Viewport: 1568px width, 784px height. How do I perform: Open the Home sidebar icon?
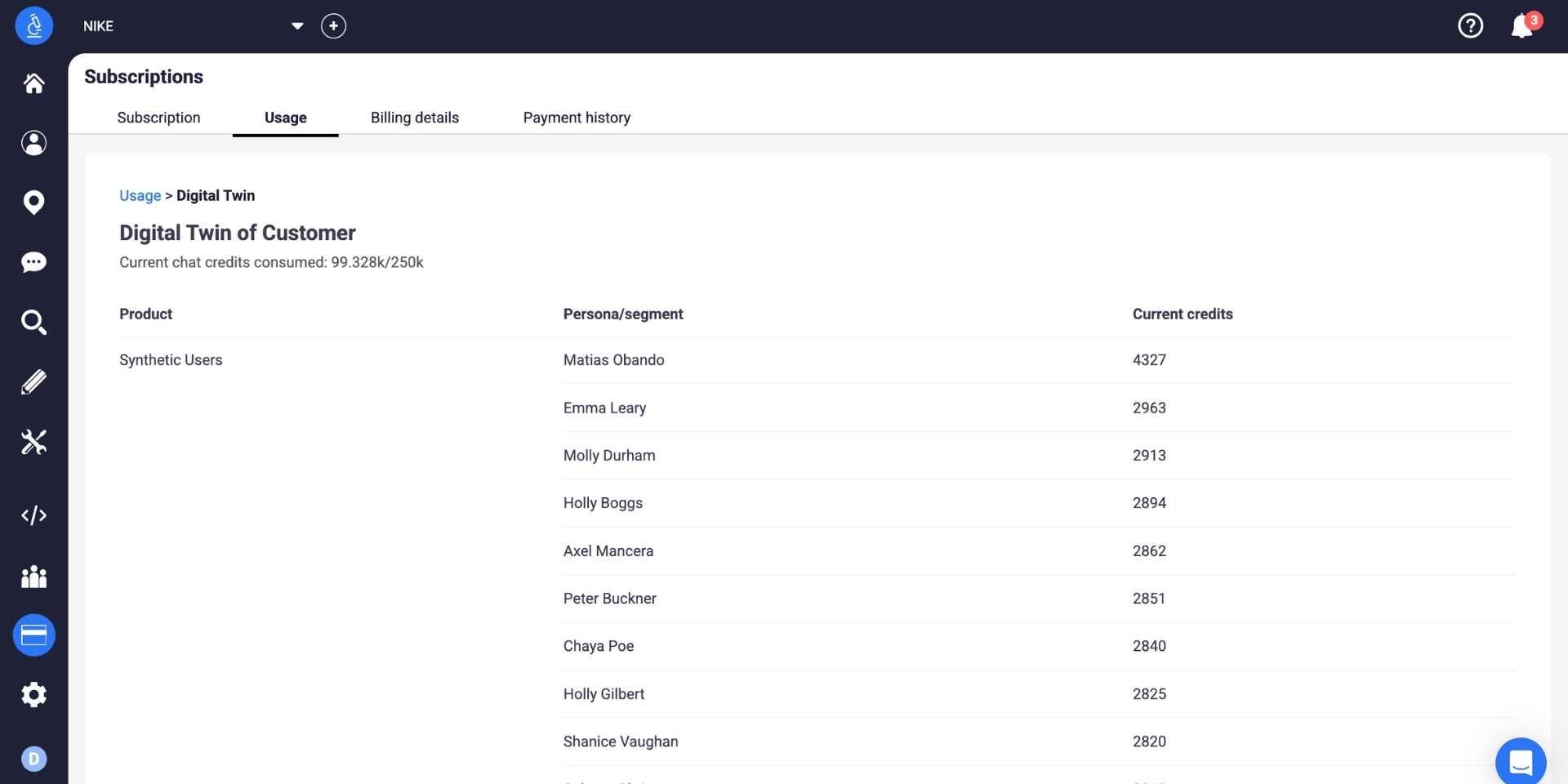(33, 83)
